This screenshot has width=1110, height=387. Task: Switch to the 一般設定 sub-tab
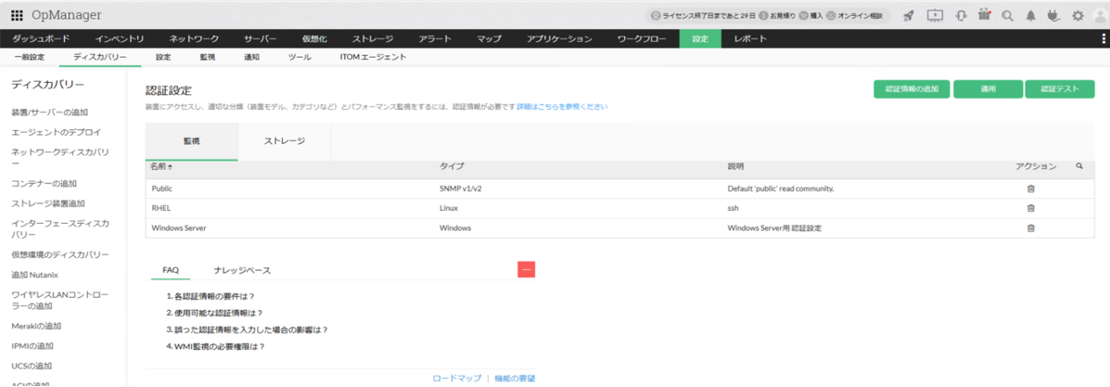click(29, 57)
